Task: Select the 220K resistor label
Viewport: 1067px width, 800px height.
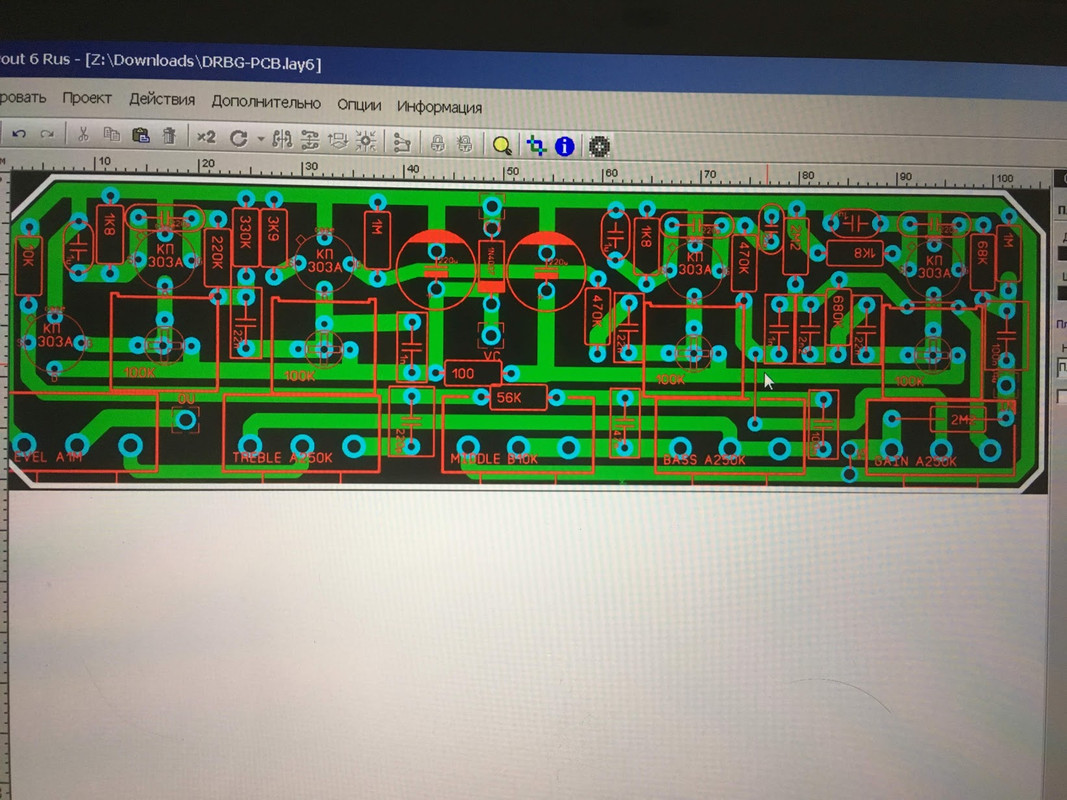Action: pyautogui.click(x=217, y=252)
